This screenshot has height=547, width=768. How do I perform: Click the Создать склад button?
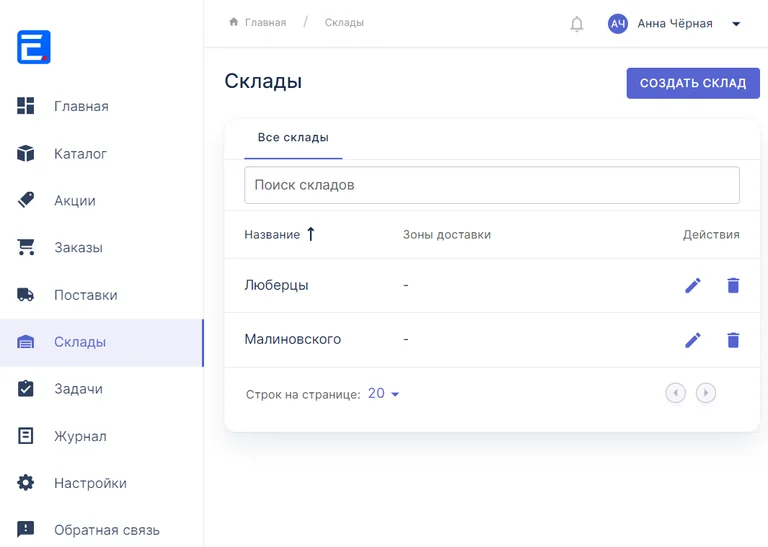coord(693,83)
